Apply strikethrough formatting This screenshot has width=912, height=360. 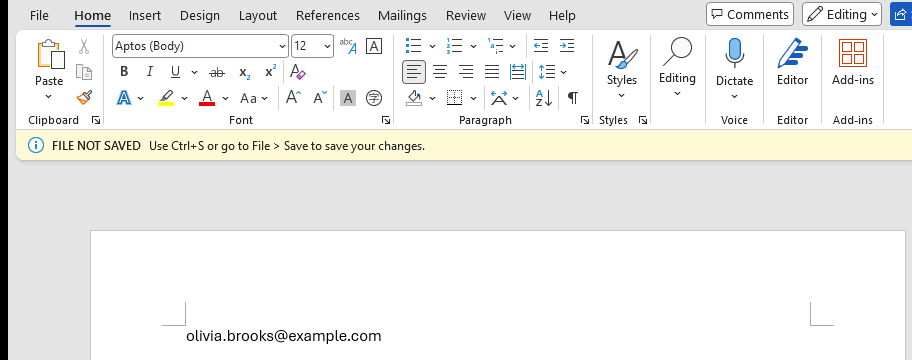coord(217,72)
